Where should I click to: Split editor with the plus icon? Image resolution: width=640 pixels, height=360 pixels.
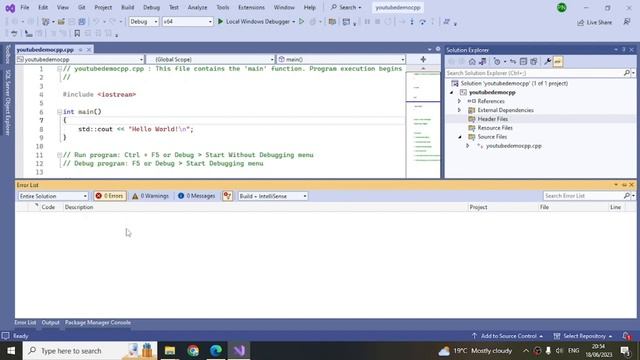click(423, 60)
